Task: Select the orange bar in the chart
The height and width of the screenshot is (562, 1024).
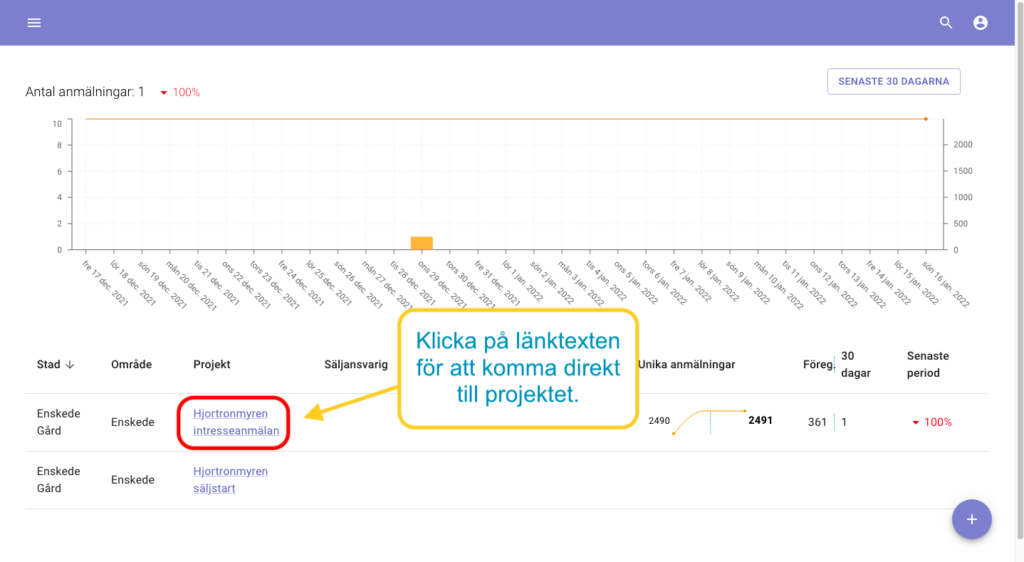Action: 421,243
